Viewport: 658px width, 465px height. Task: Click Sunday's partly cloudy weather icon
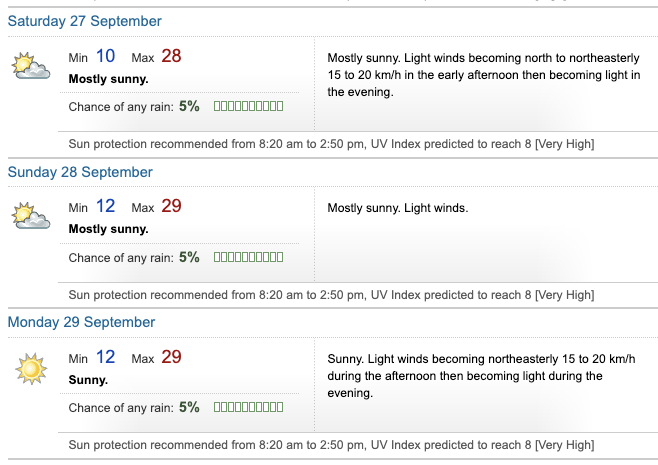click(x=31, y=216)
